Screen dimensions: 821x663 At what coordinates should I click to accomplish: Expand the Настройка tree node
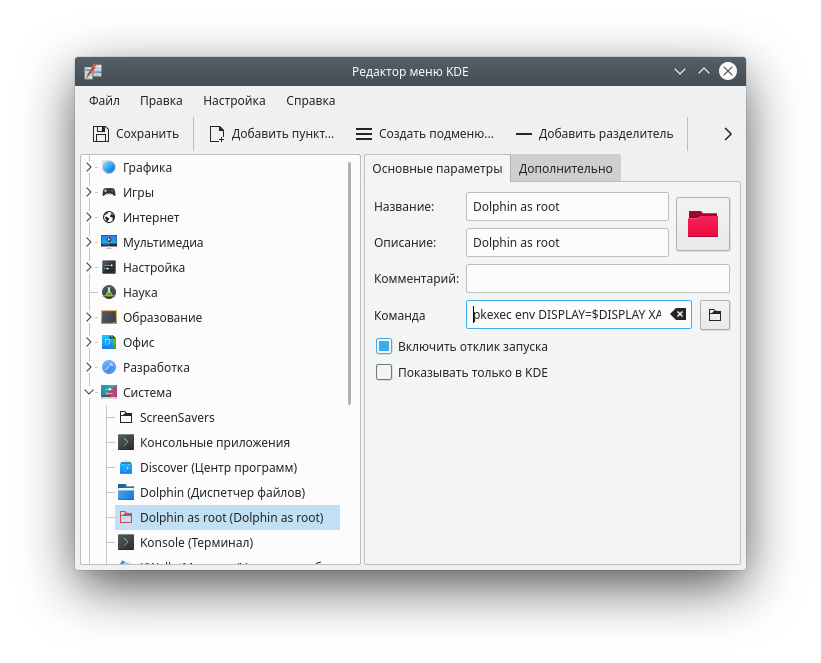[89, 267]
